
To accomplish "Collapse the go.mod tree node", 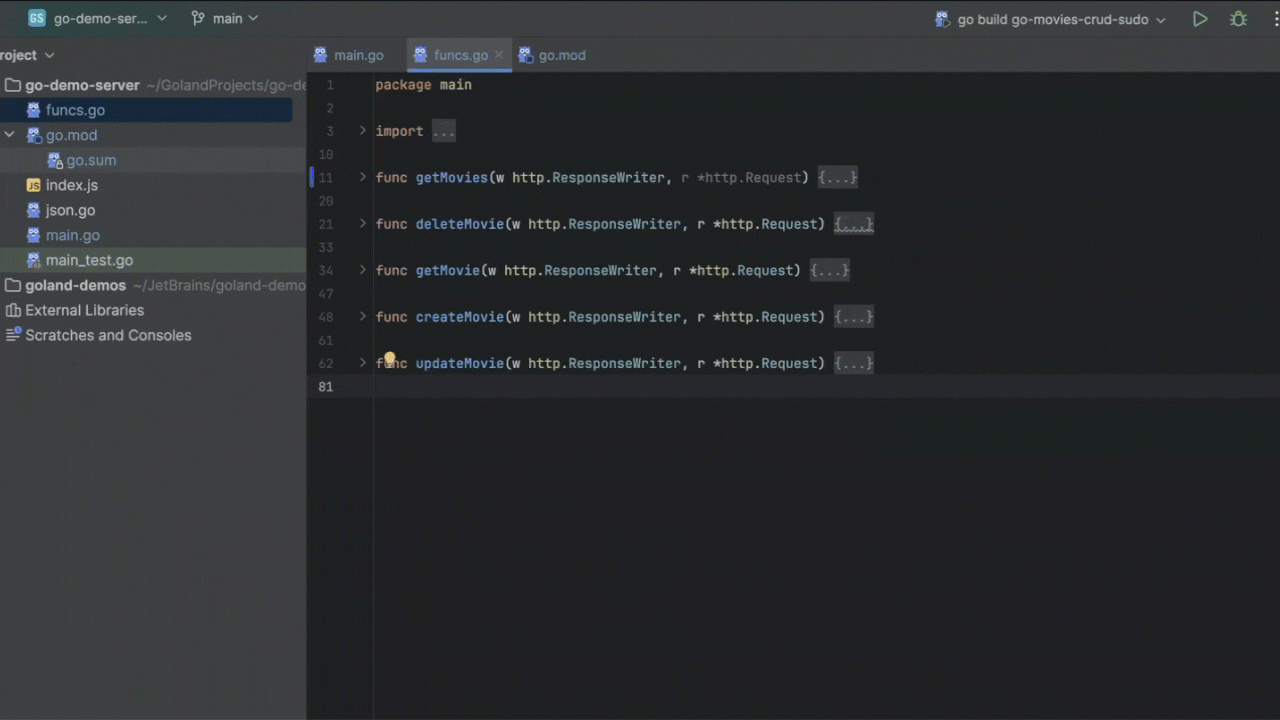I will [x=10, y=135].
